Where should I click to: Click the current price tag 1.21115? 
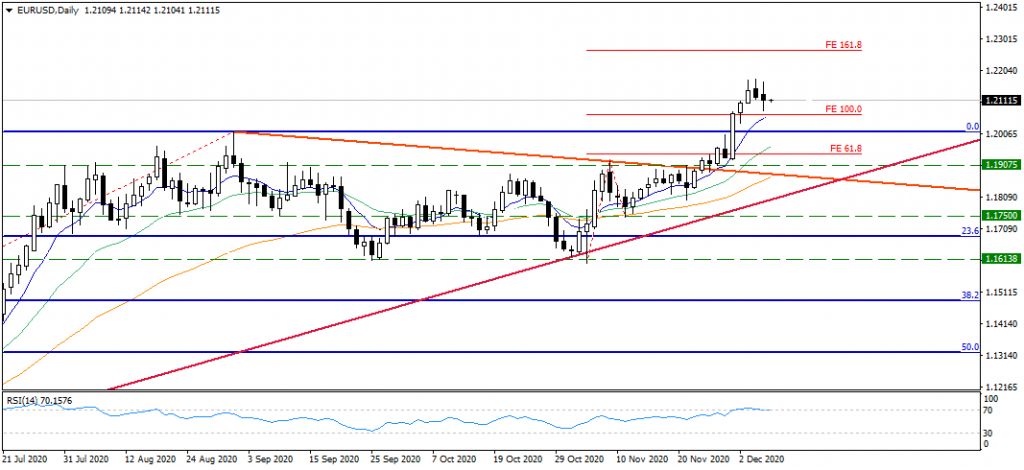tap(1000, 101)
